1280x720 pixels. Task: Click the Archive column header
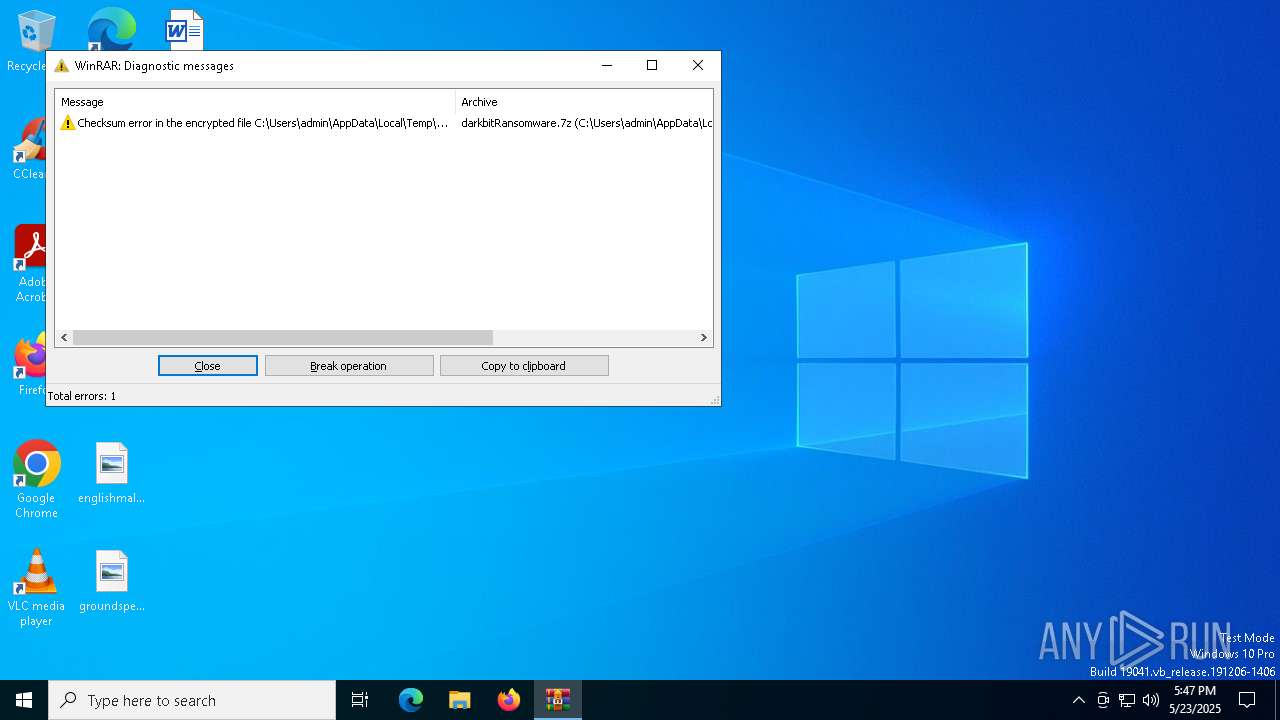tap(584, 102)
